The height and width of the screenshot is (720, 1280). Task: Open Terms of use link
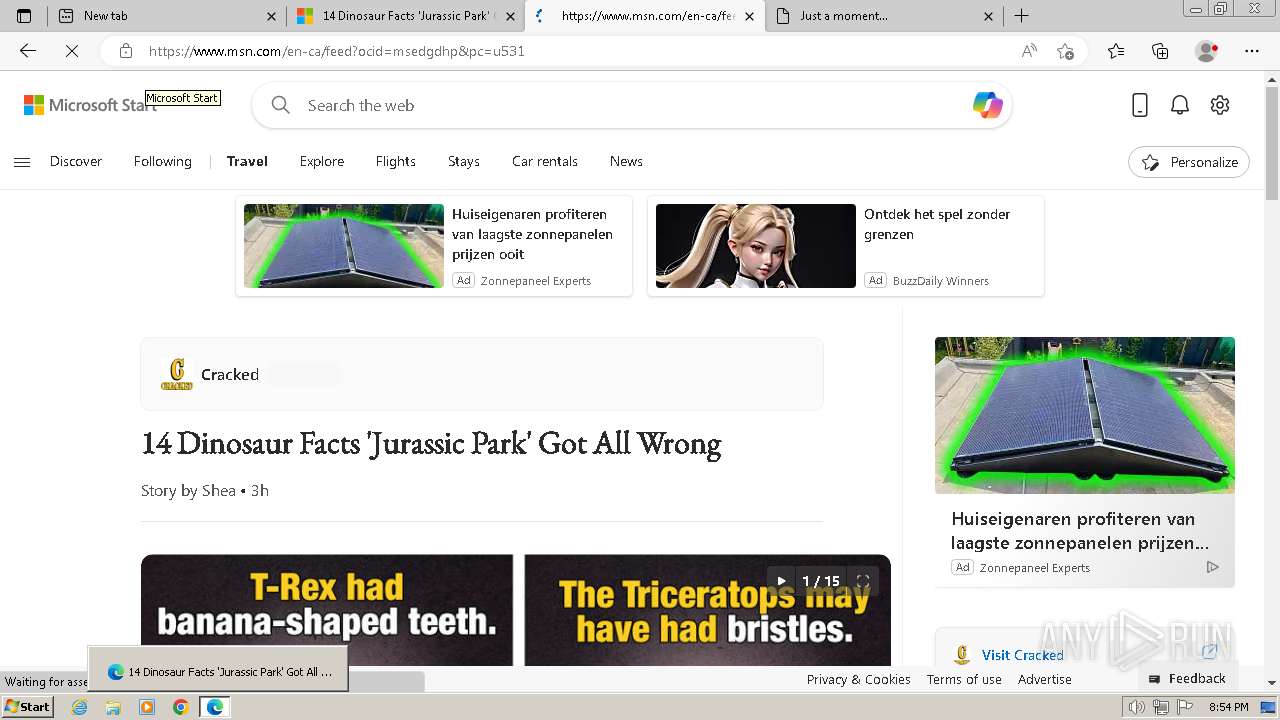(964, 679)
